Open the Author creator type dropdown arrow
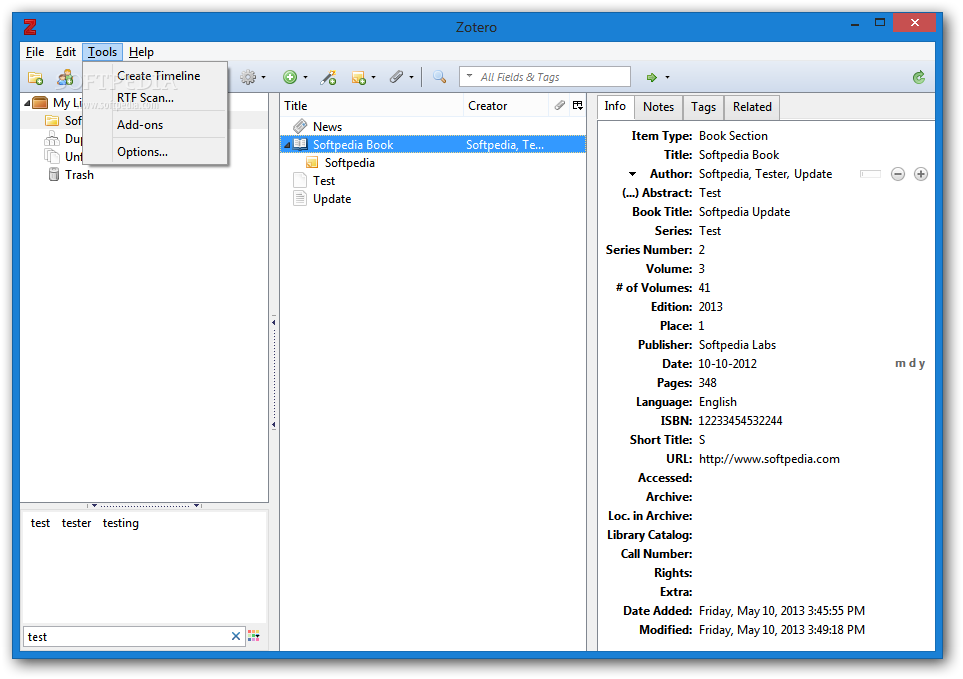This screenshot has width=963, height=679. (633, 174)
